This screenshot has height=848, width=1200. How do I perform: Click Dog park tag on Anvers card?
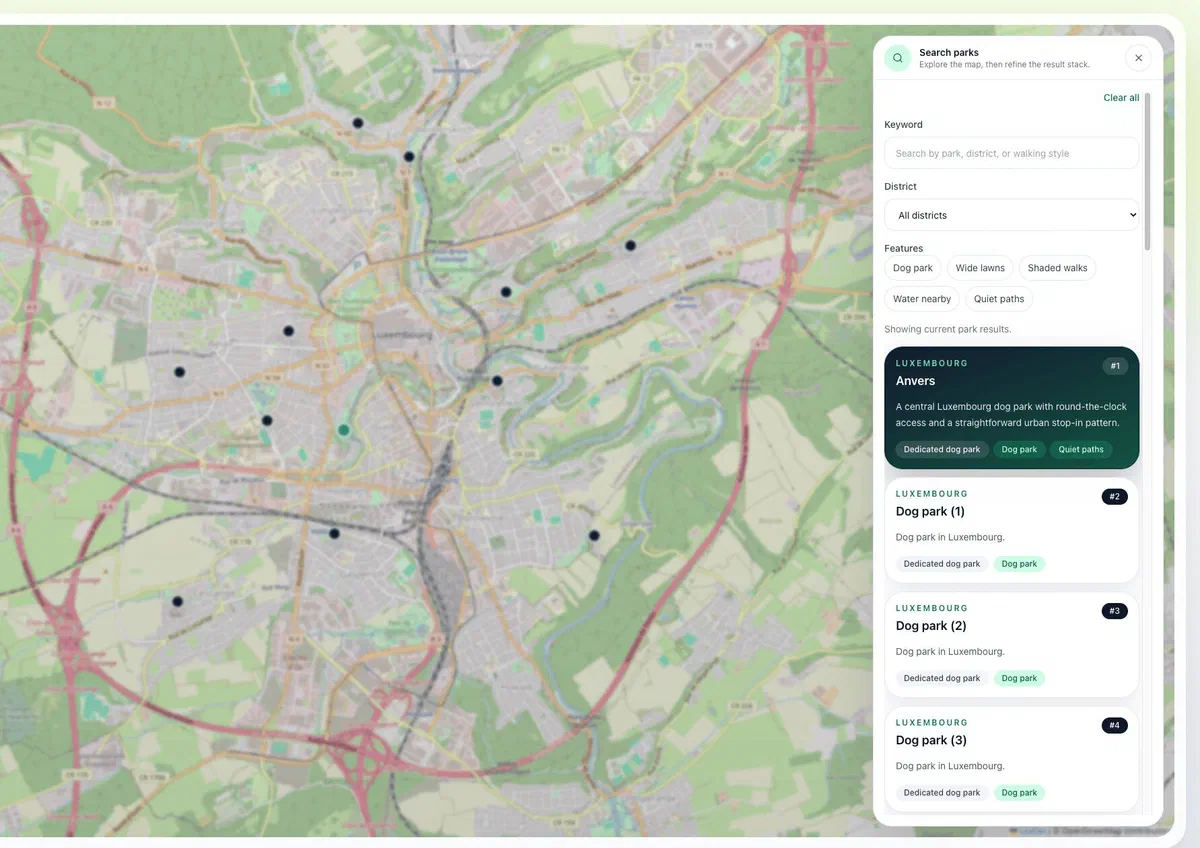(1019, 450)
